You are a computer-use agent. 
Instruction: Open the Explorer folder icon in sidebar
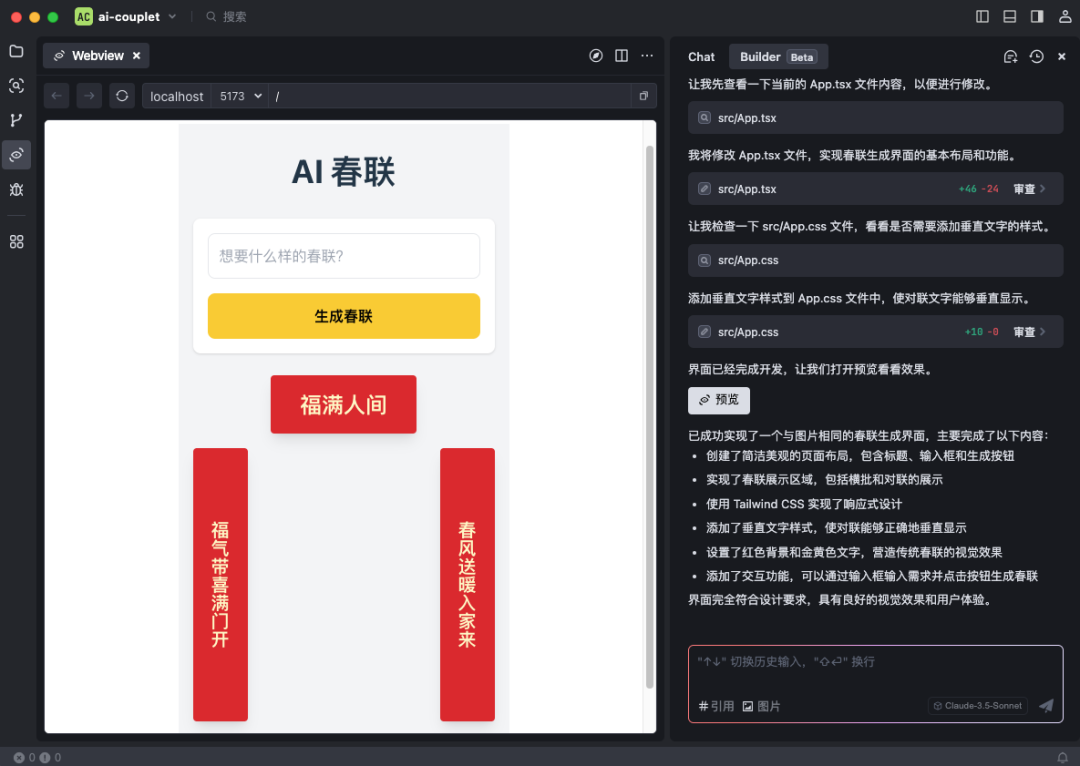tap(16, 51)
